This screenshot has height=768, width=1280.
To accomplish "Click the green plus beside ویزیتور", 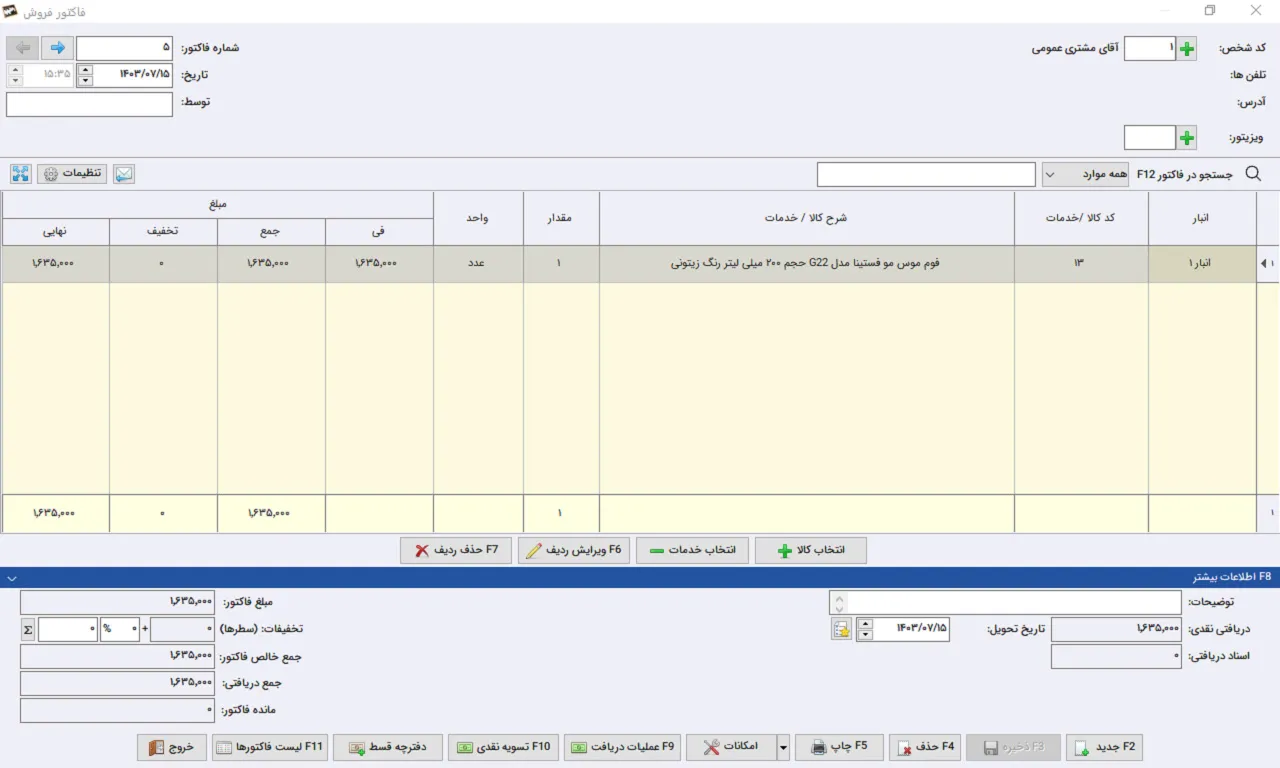I will pos(1186,137).
